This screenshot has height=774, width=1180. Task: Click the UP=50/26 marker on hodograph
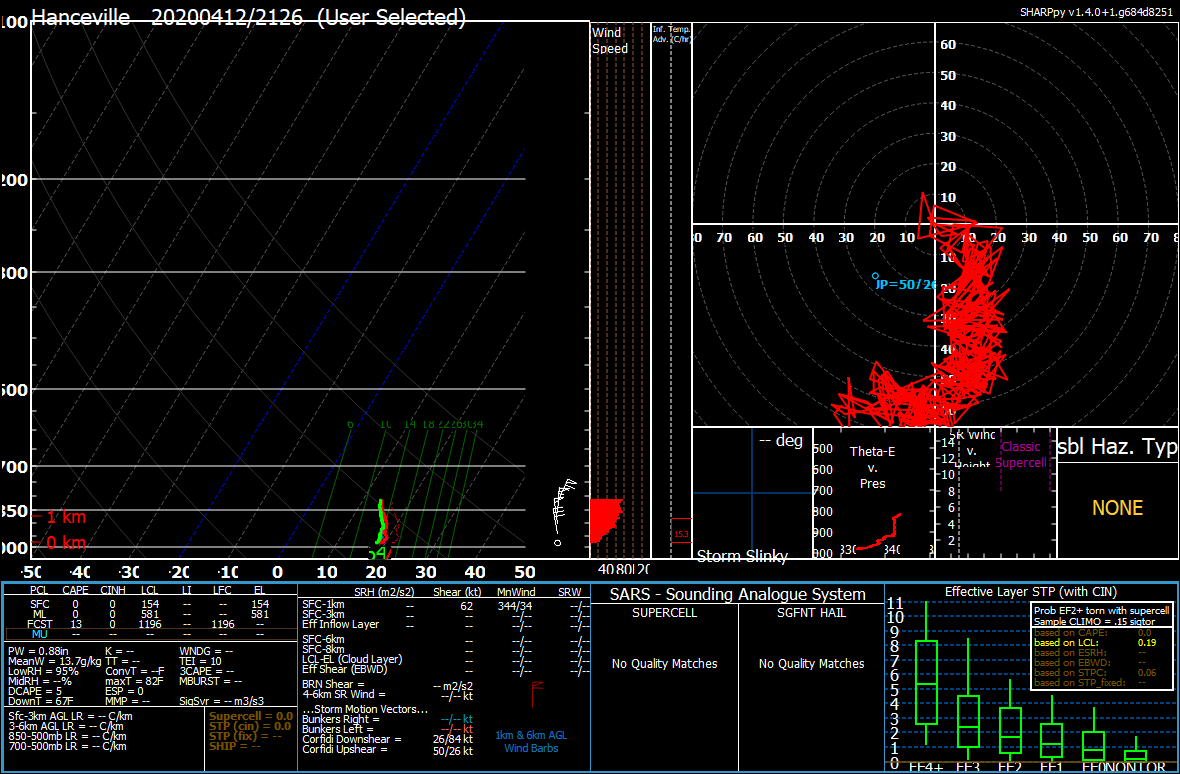[x=905, y=283]
